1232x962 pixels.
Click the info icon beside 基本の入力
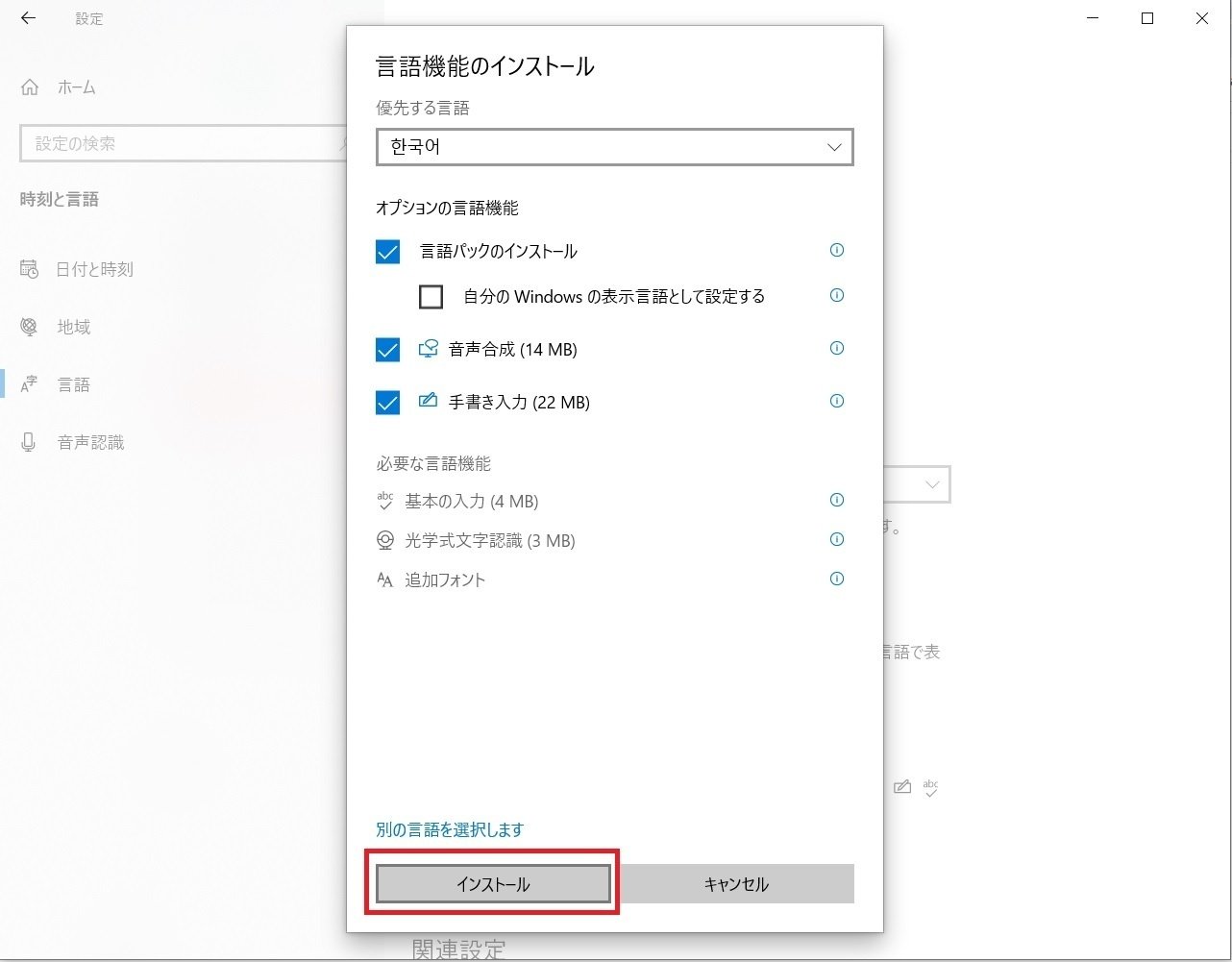click(x=836, y=500)
